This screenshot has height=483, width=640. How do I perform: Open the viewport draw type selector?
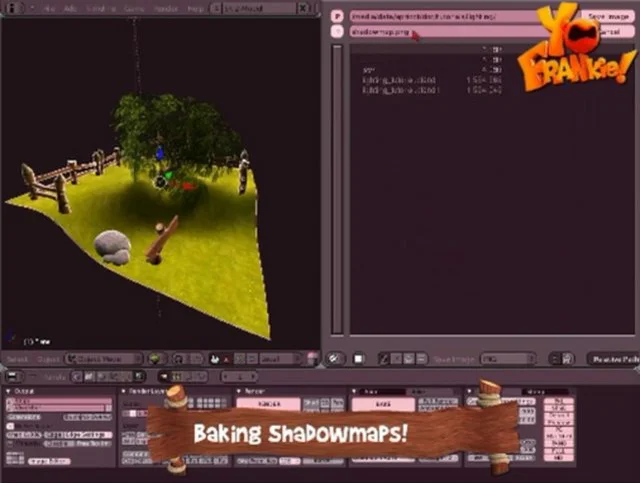pyautogui.click(x=156, y=359)
